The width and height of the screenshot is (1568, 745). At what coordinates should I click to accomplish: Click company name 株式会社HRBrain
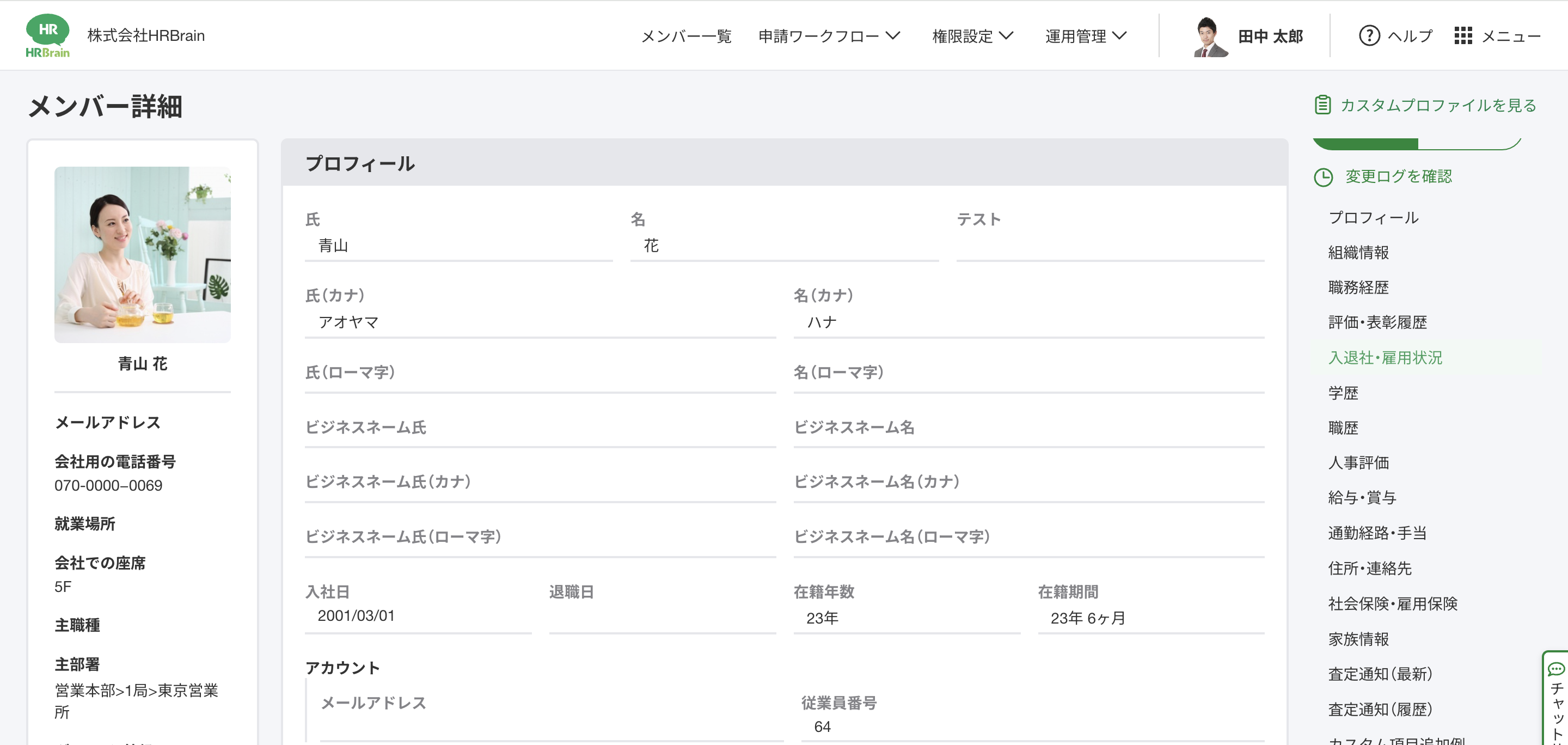[146, 35]
